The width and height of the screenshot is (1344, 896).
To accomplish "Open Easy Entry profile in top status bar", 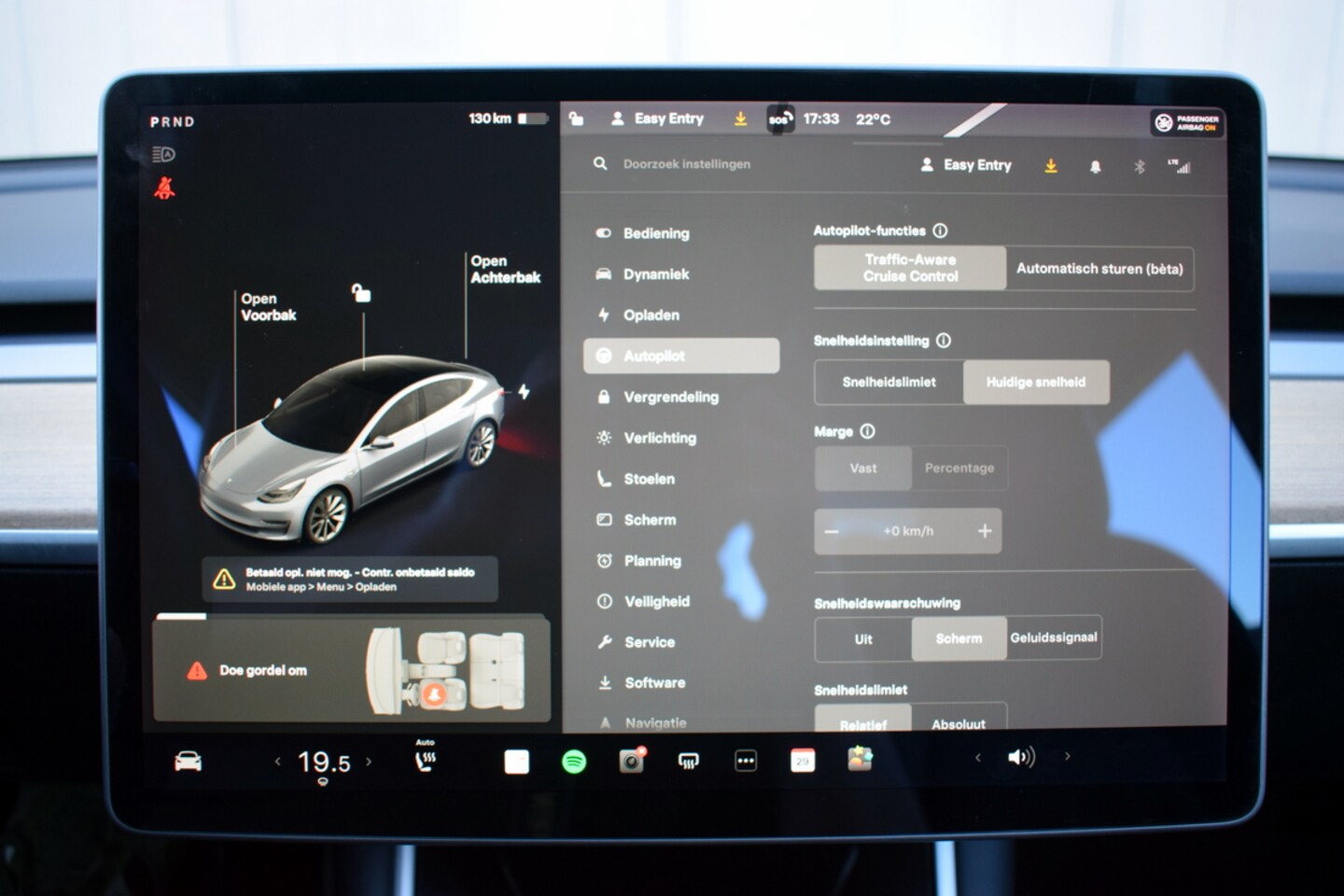I will (658, 119).
